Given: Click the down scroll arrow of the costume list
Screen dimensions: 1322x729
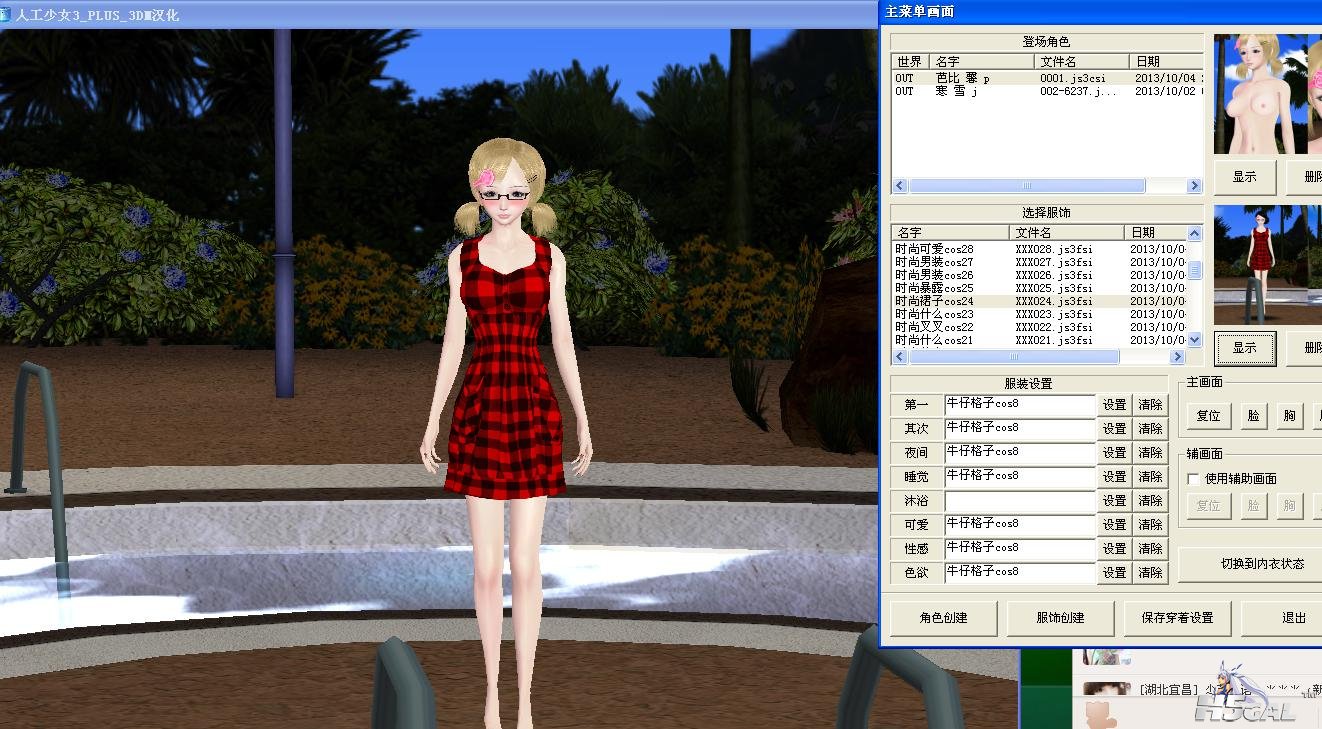Looking at the screenshot, I should (1195, 340).
